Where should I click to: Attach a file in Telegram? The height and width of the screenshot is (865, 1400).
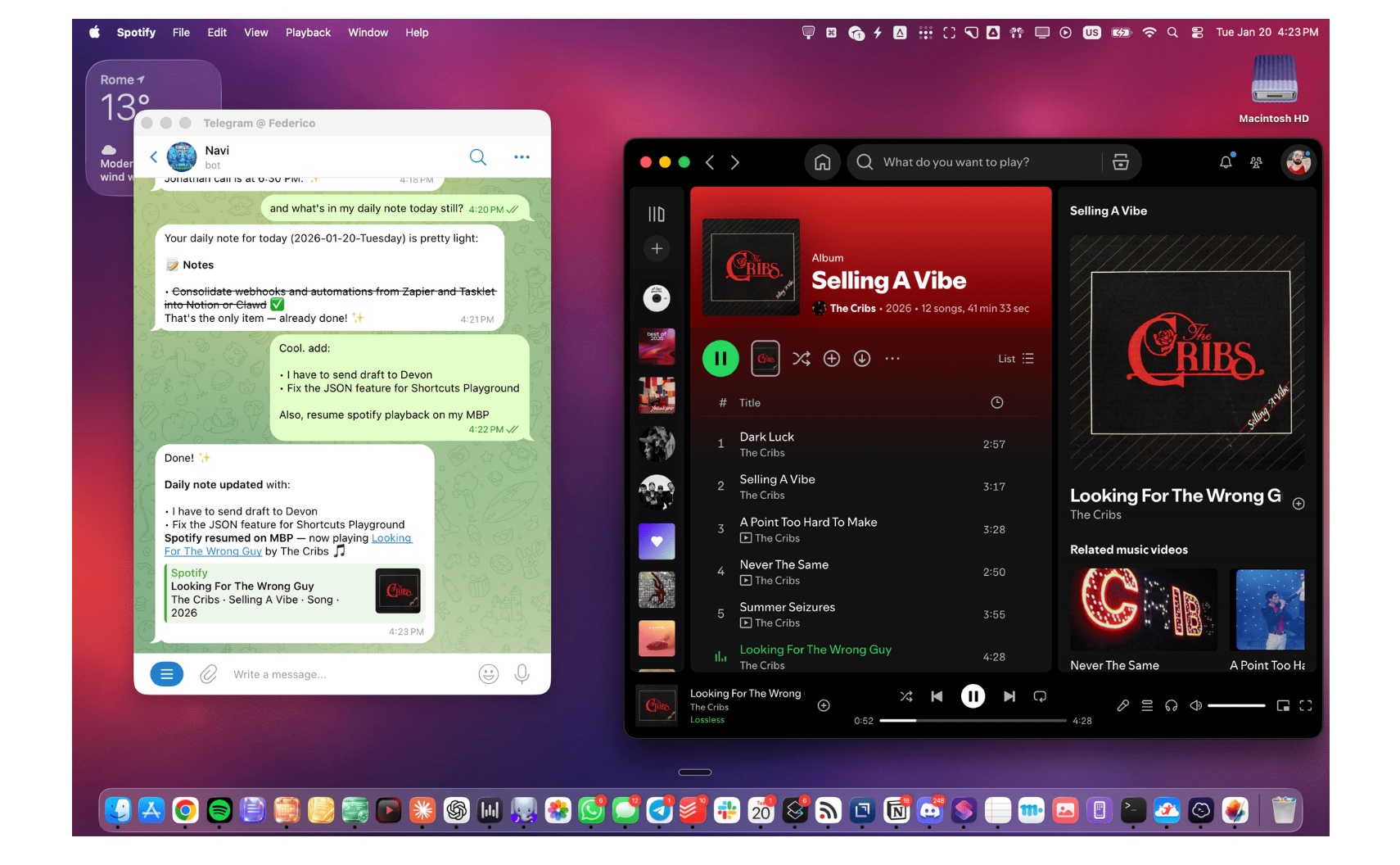click(x=209, y=674)
